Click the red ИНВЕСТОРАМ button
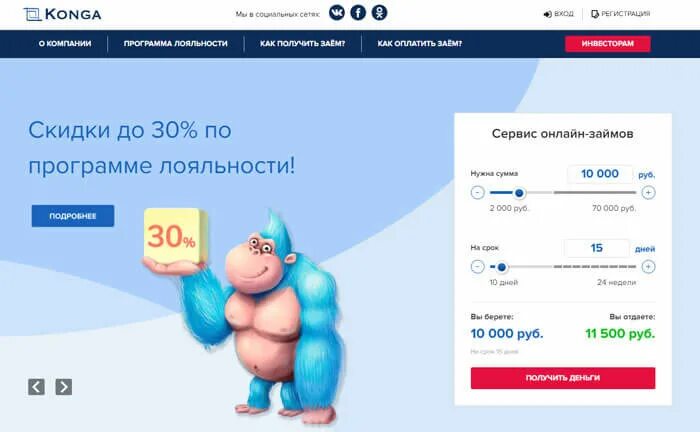Screen dimensions: 700x432 (x=608, y=44)
